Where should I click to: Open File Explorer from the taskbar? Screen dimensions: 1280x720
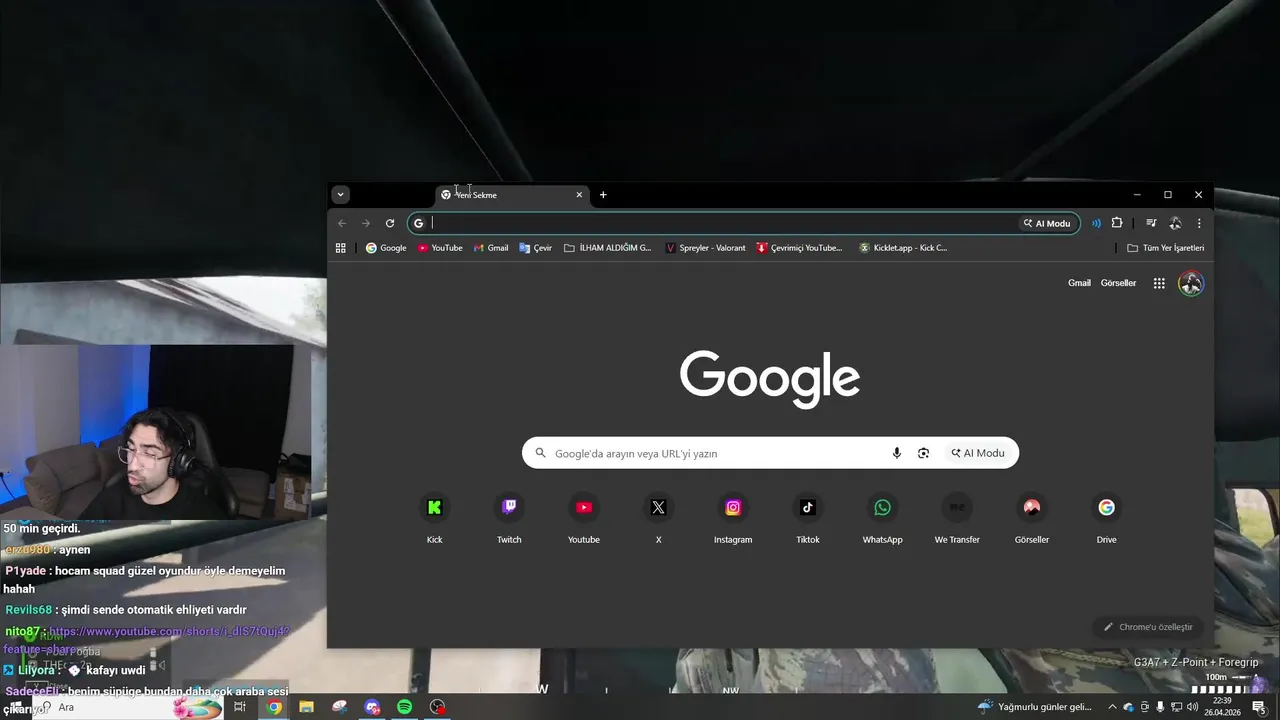(x=306, y=707)
